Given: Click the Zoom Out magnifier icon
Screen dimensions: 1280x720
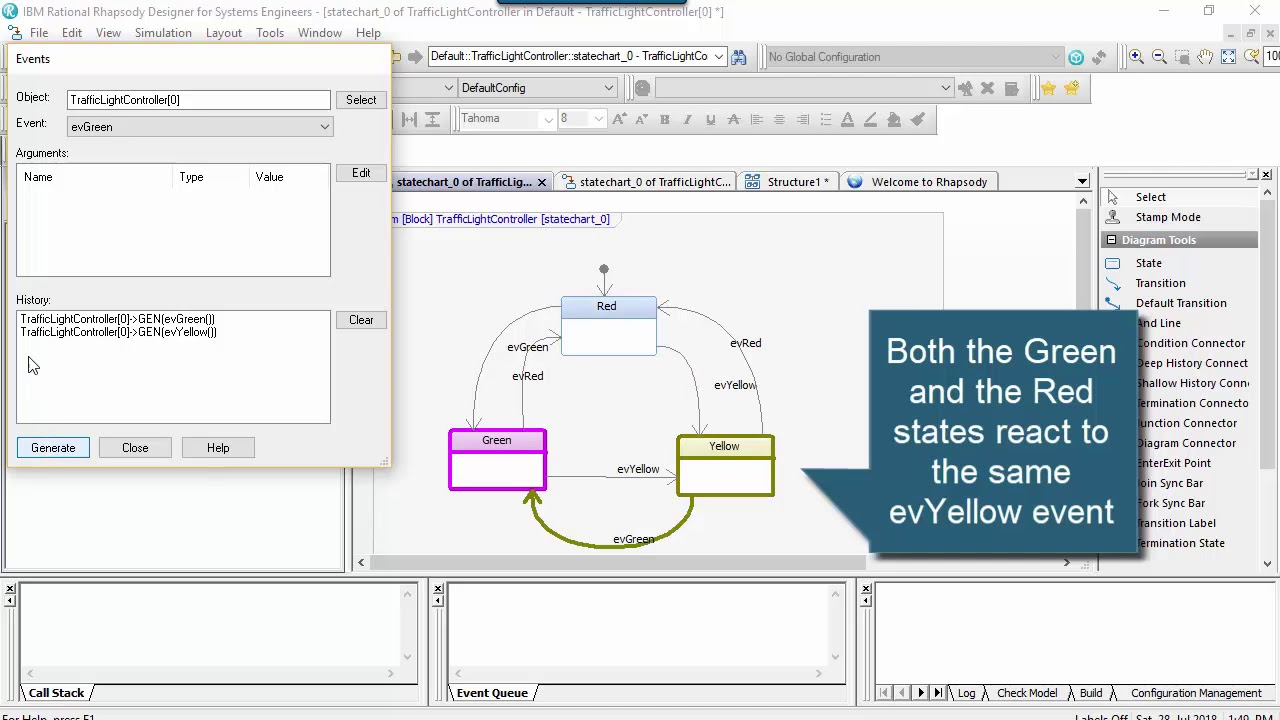Looking at the screenshot, I should (x=1159, y=57).
